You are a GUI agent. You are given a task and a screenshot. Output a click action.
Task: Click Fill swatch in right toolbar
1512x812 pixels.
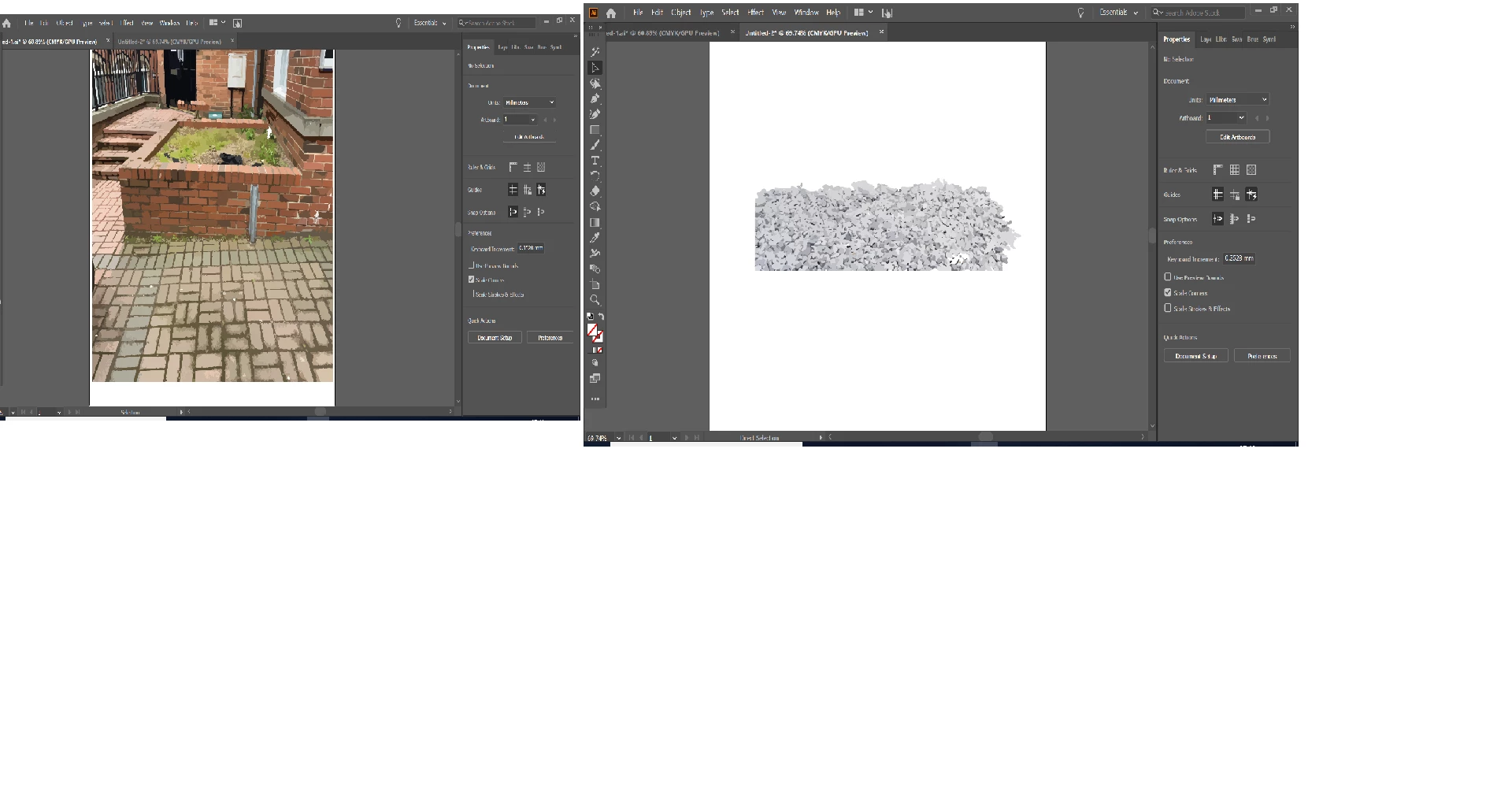pos(592,331)
